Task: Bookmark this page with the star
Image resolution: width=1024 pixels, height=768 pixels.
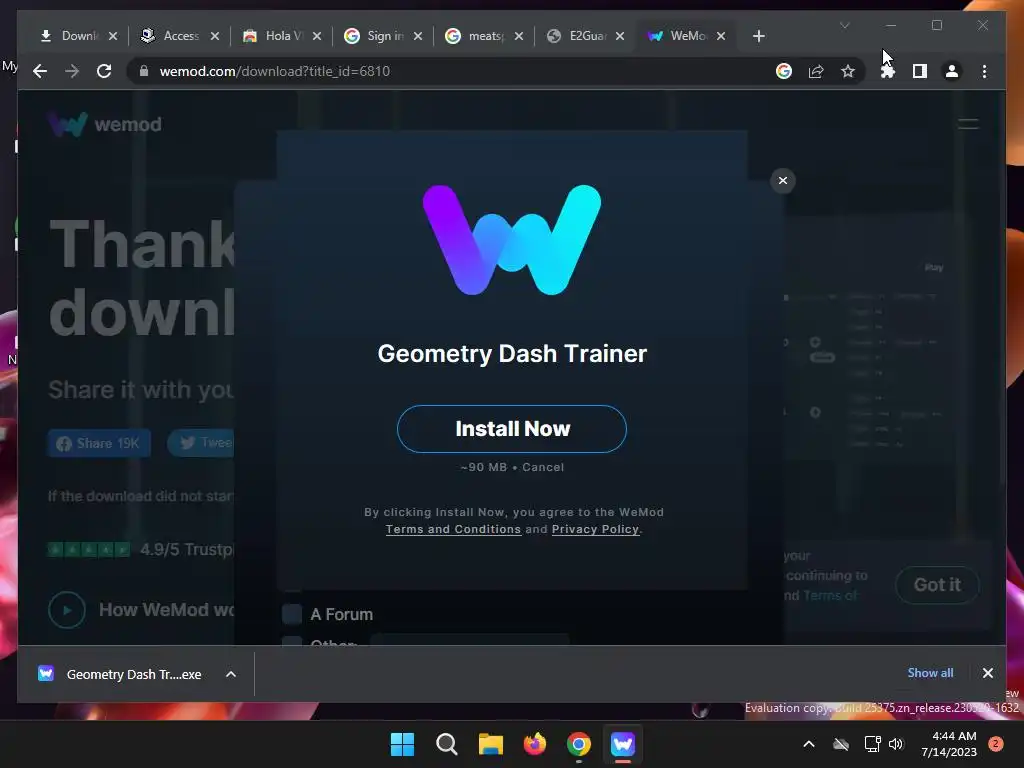Action: [848, 71]
